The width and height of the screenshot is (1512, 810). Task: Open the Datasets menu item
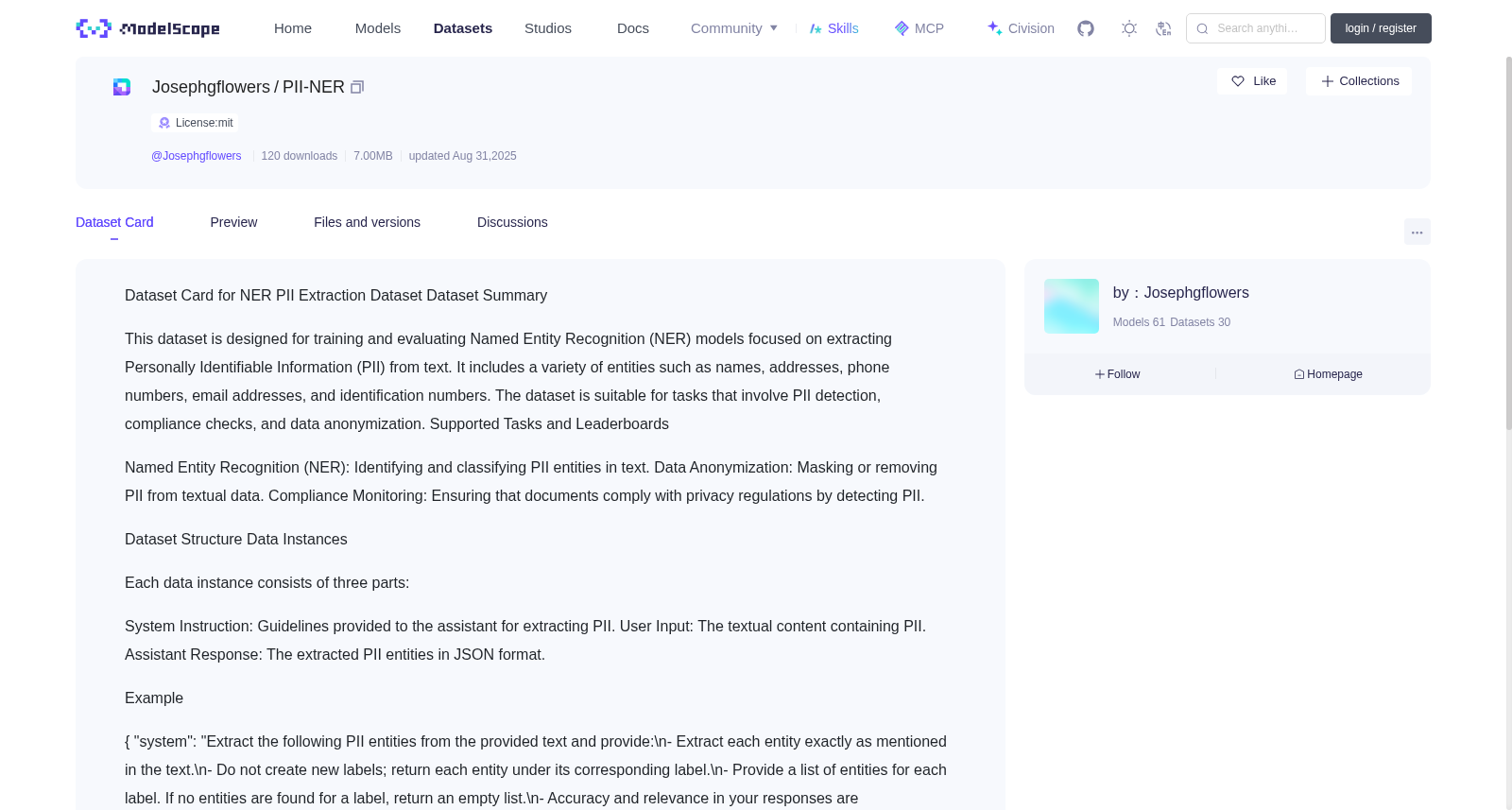463,28
